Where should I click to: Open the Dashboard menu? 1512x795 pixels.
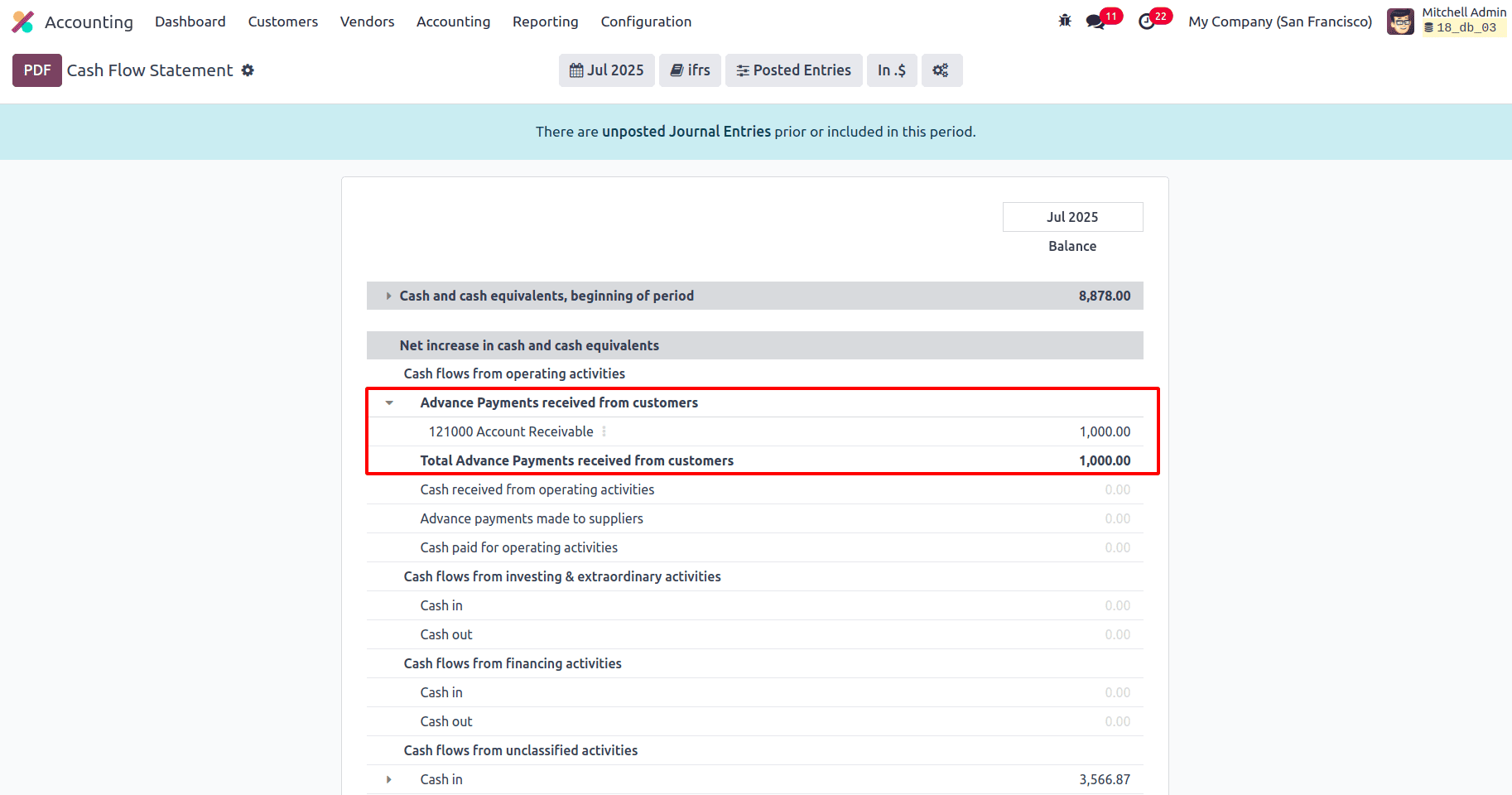[x=190, y=22]
